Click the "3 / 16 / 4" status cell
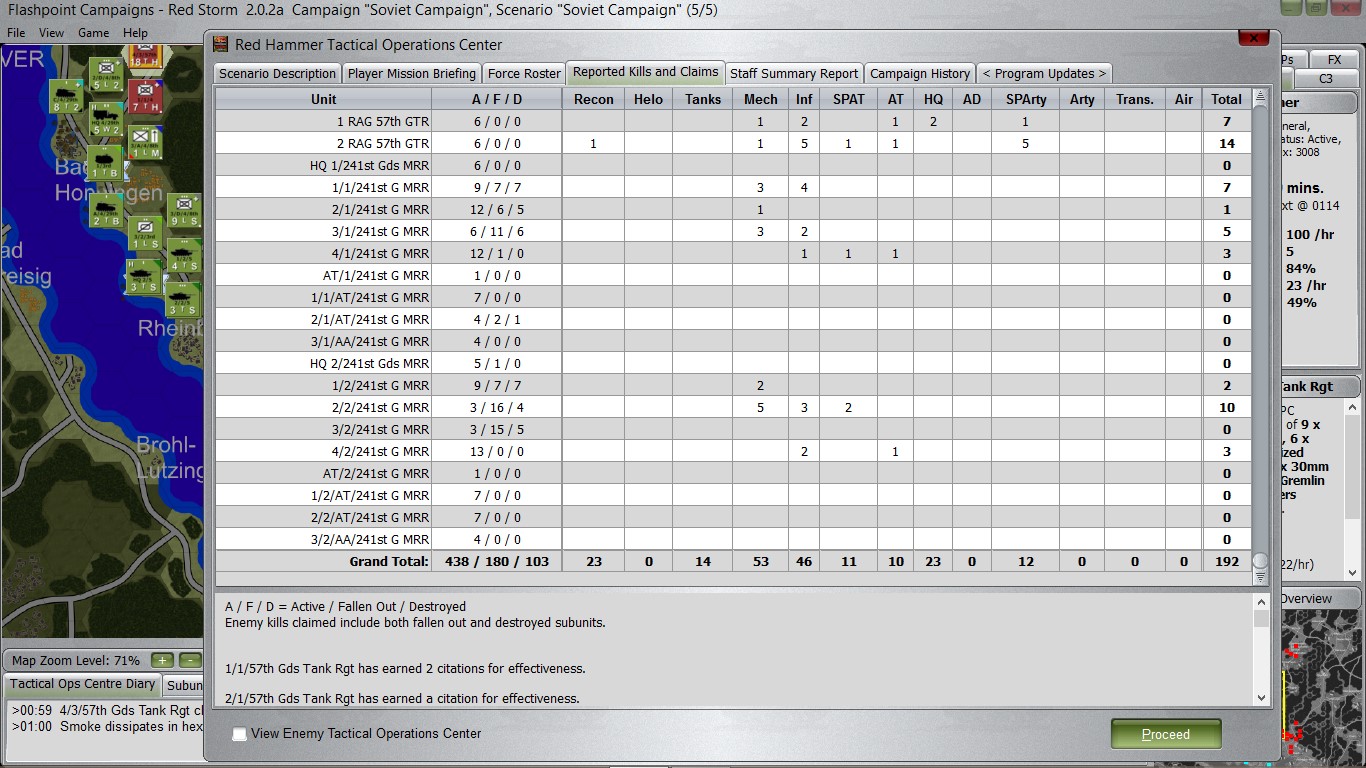The image size is (1366, 768). [497, 407]
